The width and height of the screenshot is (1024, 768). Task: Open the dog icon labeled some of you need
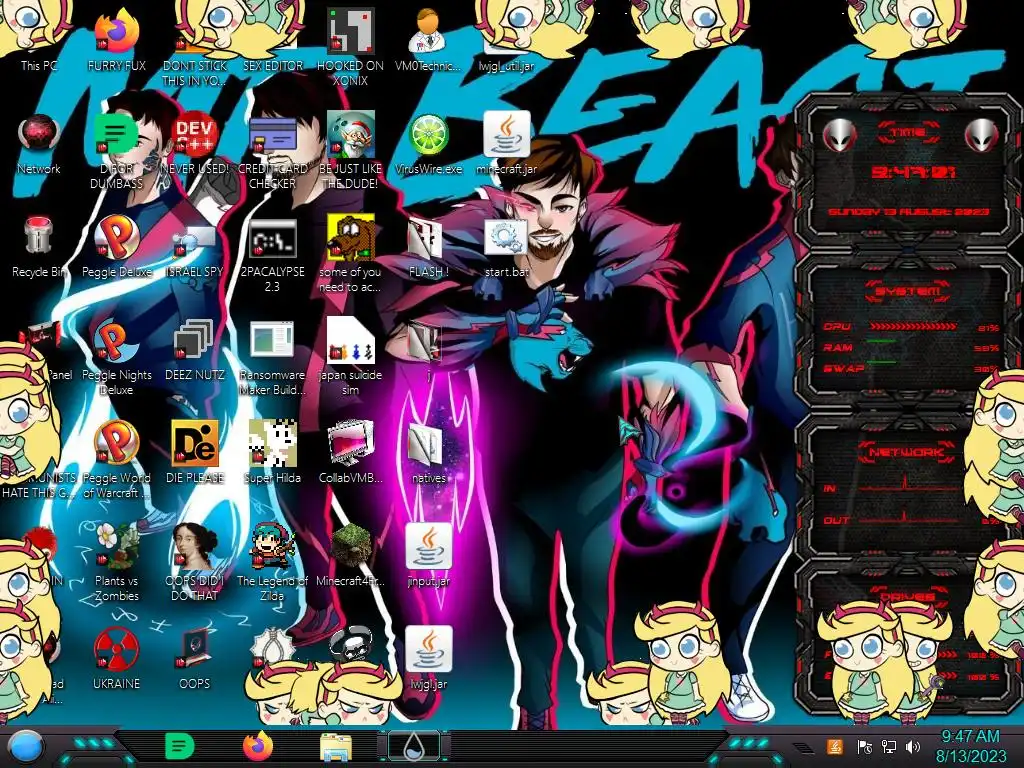(x=350, y=255)
